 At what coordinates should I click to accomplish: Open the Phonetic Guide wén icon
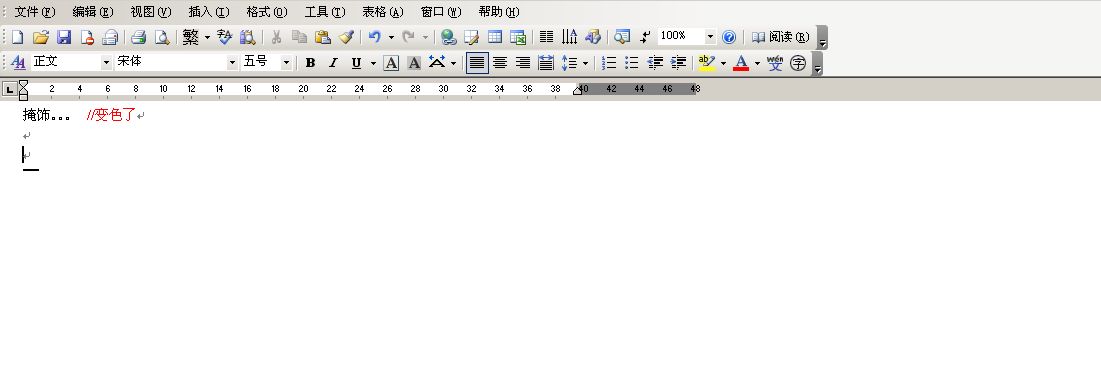tap(775, 63)
